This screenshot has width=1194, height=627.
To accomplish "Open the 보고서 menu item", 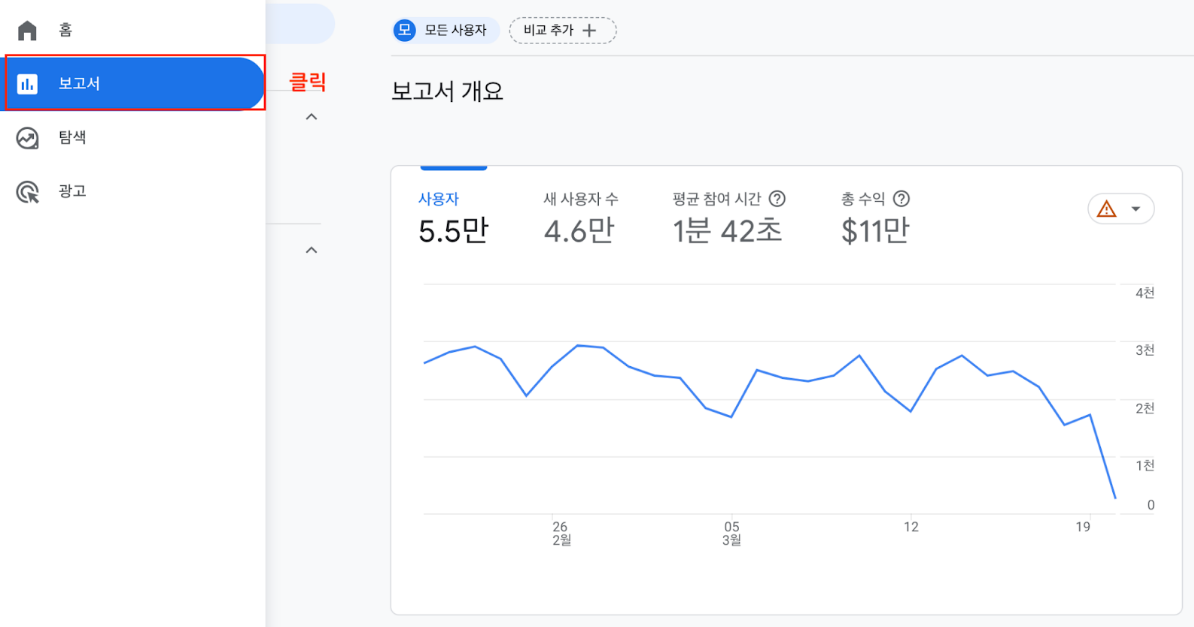I will 135,83.
